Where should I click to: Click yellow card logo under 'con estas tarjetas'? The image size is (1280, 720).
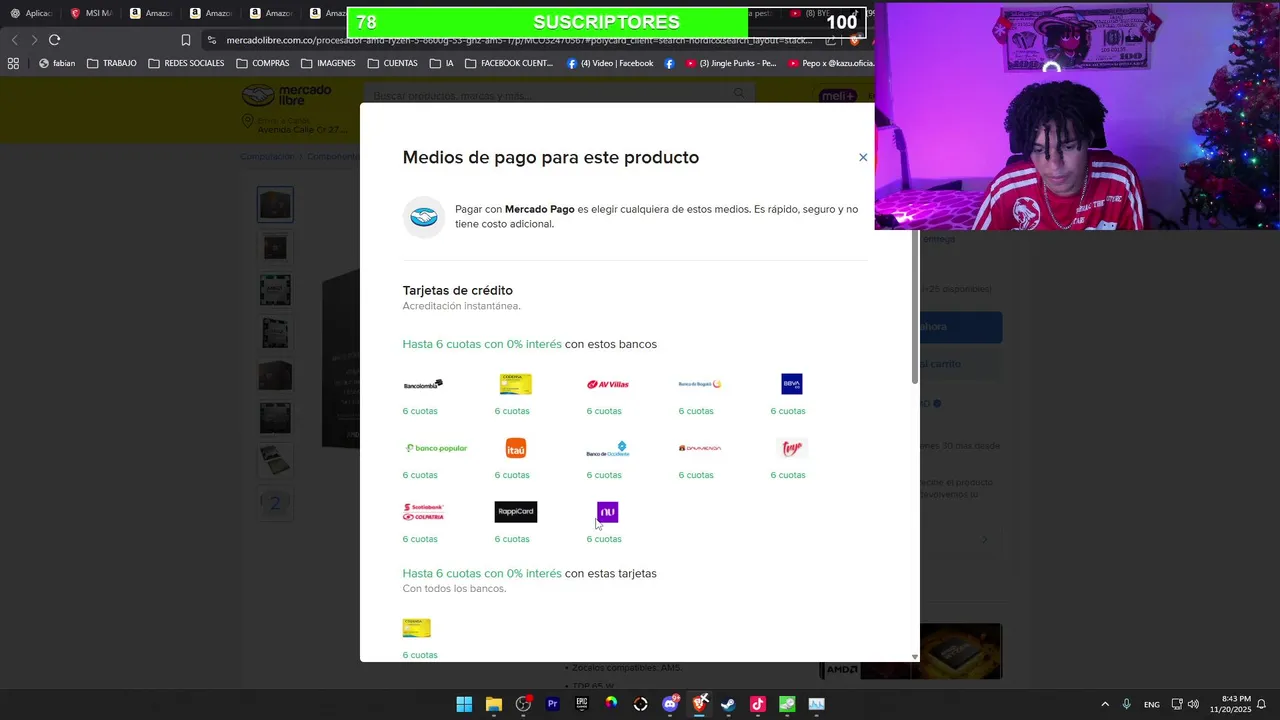417,628
